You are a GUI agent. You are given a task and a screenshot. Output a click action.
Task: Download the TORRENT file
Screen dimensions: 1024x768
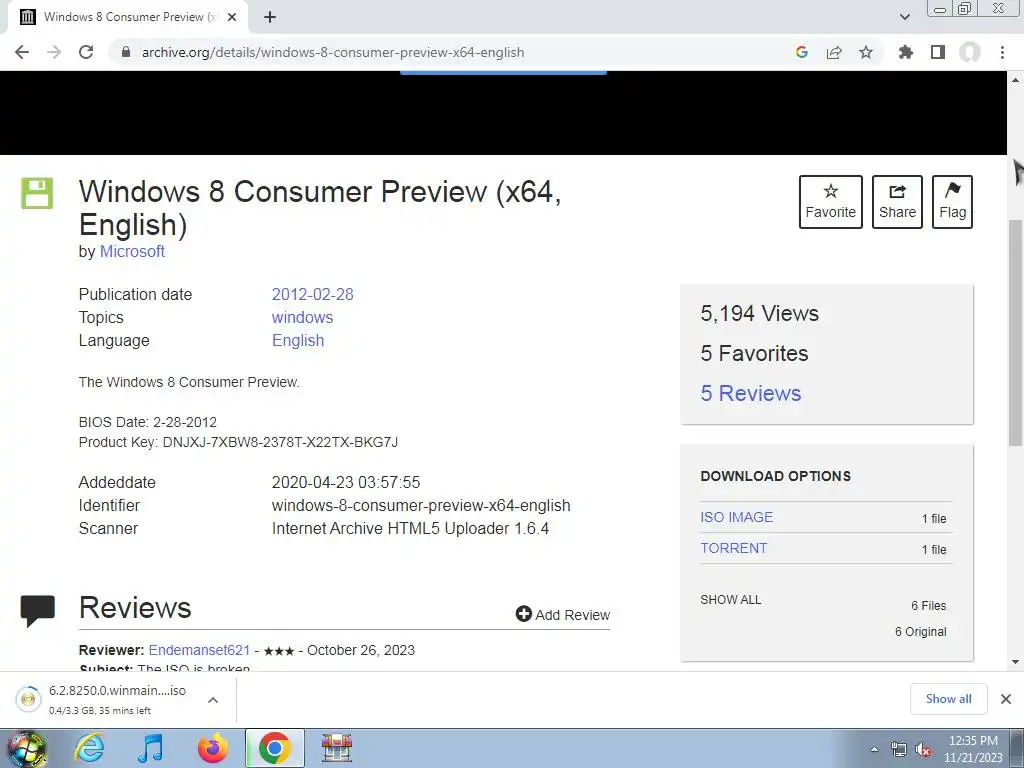pyautogui.click(x=733, y=548)
